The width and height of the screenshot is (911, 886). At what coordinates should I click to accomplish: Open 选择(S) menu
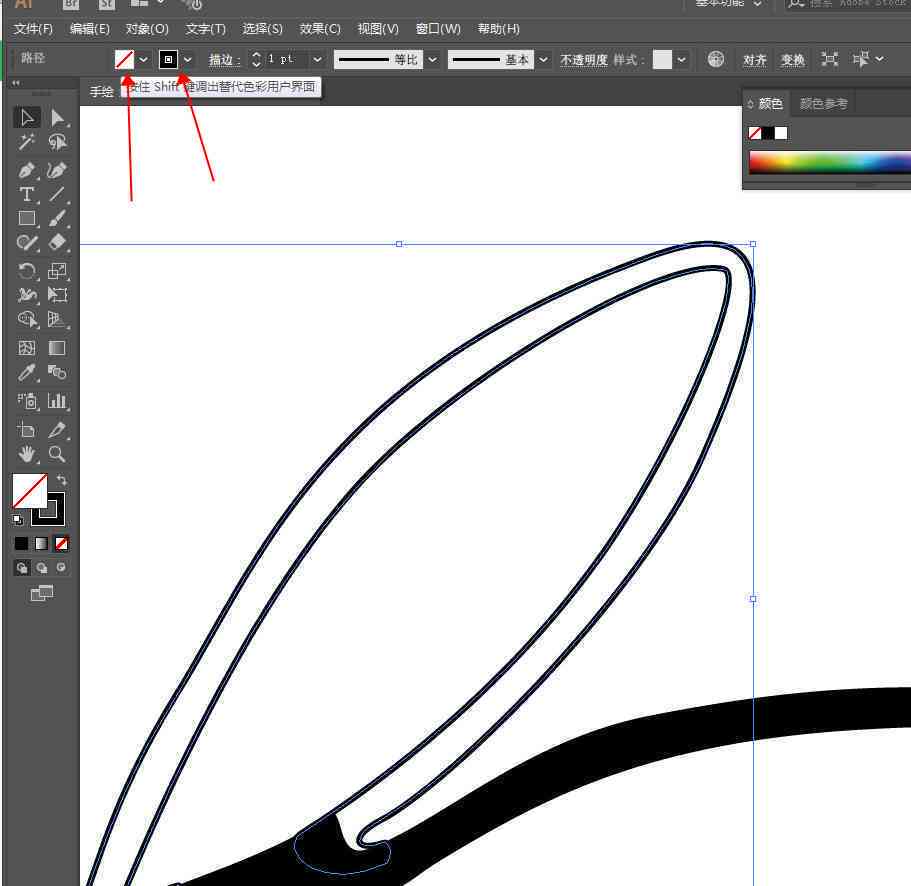262,28
